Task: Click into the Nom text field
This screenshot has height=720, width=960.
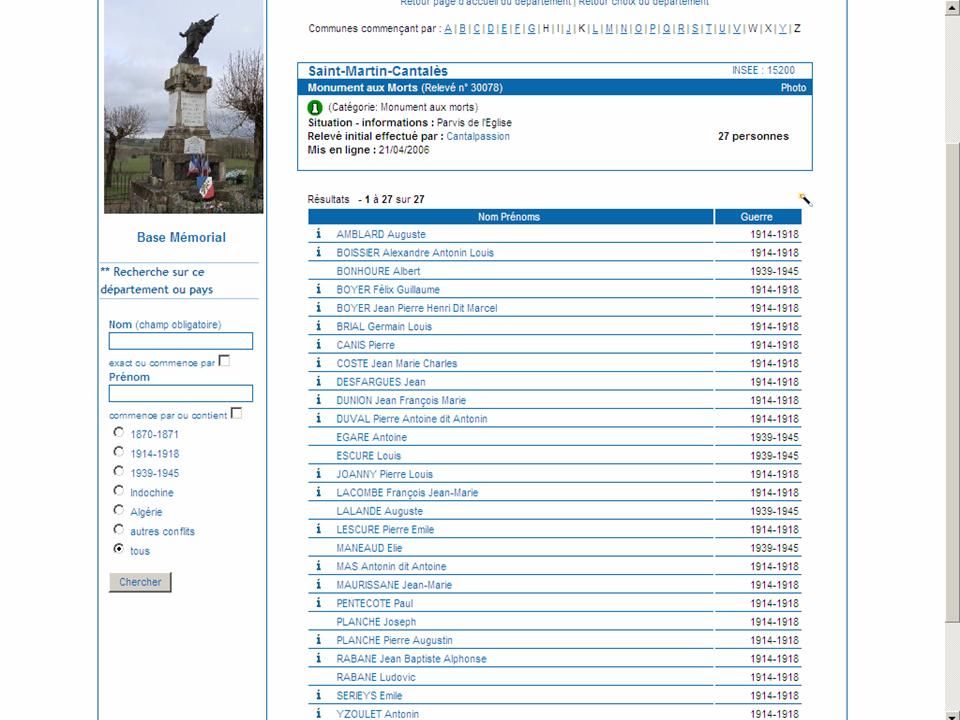Action: click(x=181, y=341)
